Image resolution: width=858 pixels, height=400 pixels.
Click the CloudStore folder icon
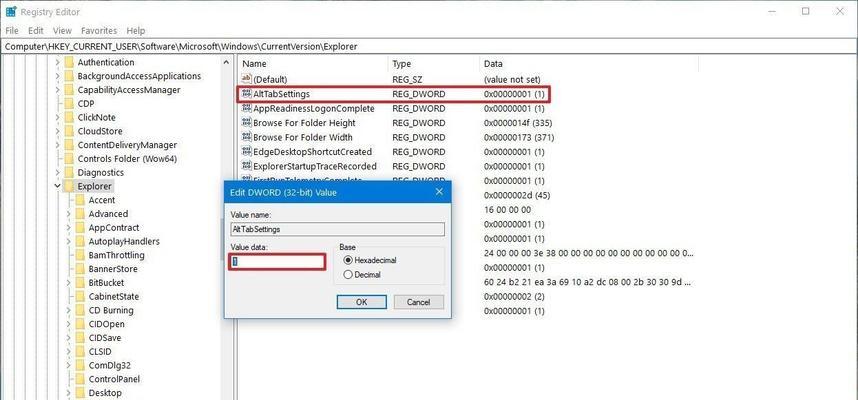[69, 131]
